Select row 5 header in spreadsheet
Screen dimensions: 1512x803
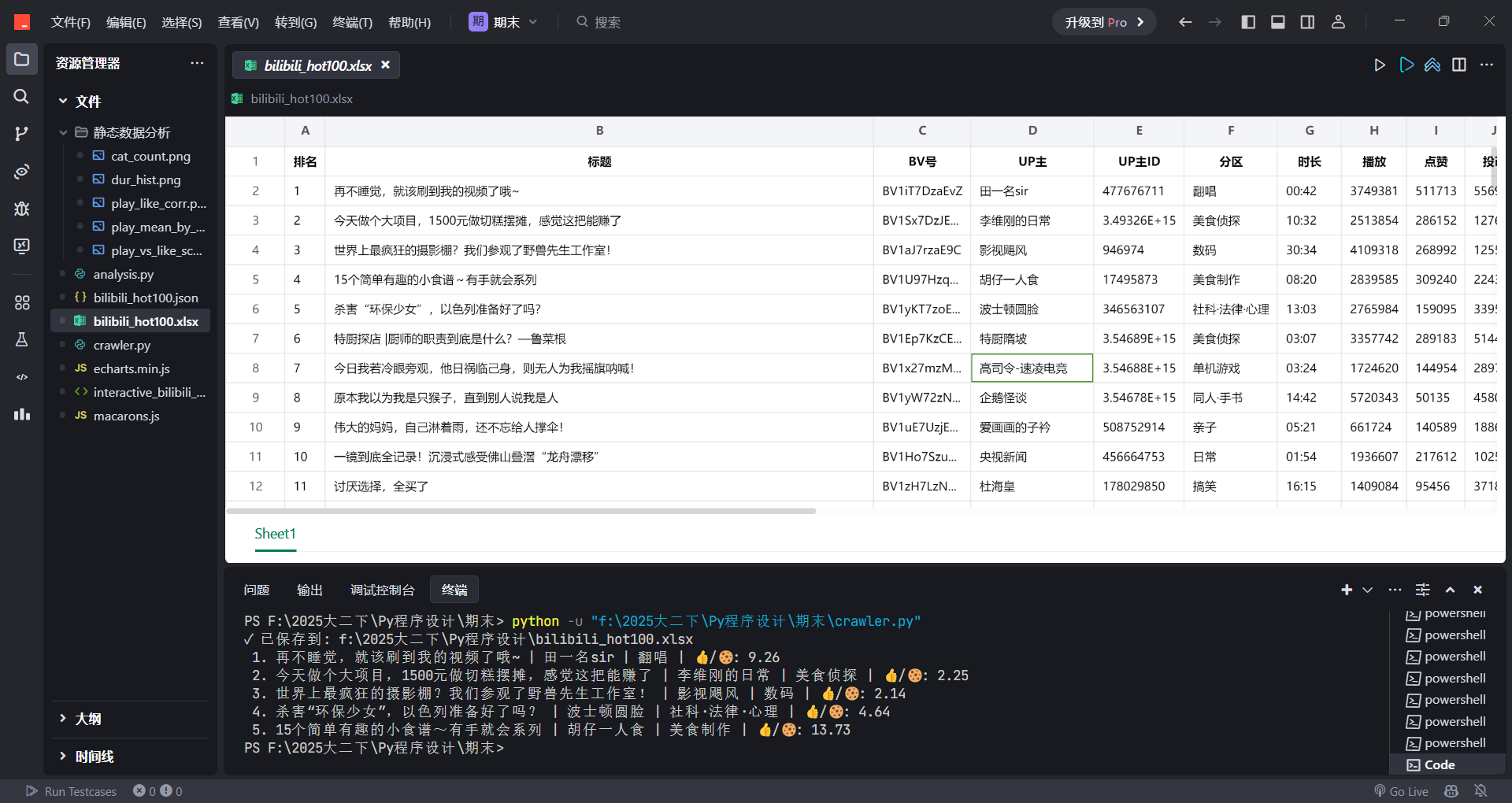255,279
